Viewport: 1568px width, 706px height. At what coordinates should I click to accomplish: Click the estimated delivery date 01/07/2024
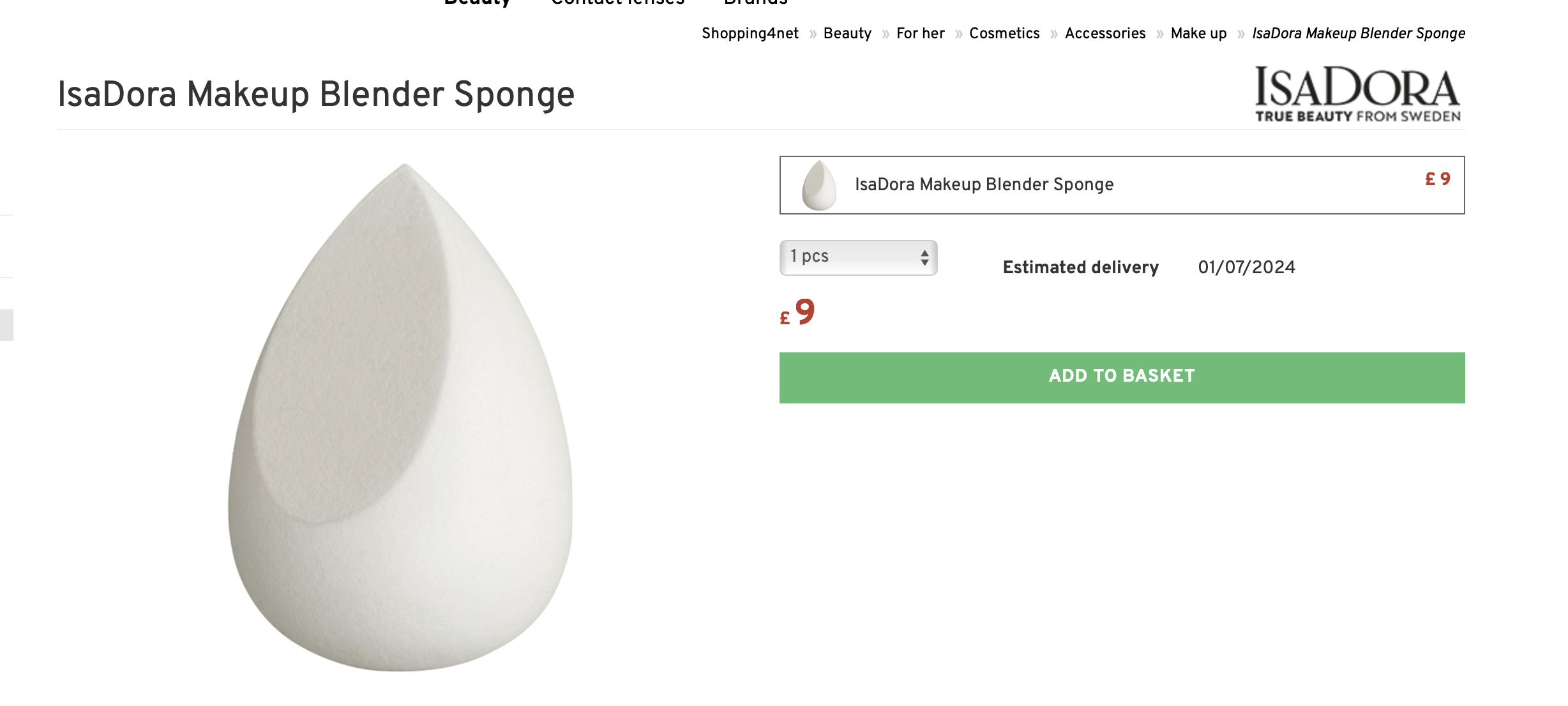pyautogui.click(x=1246, y=267)
